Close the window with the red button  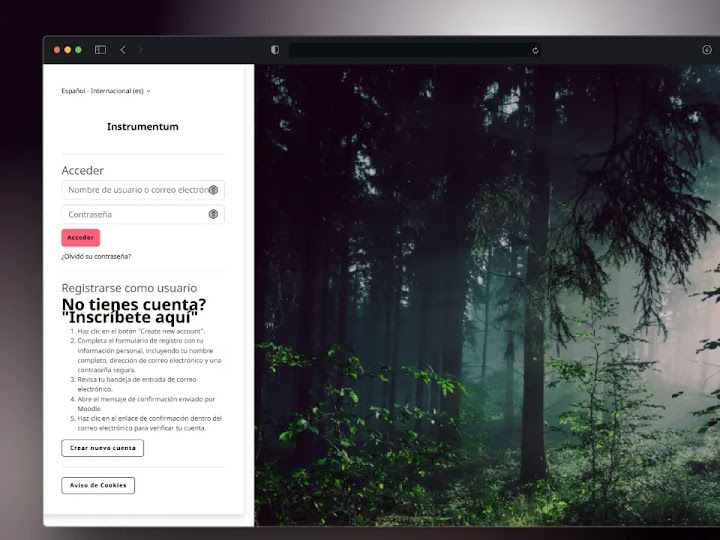[x=57, y=50]
